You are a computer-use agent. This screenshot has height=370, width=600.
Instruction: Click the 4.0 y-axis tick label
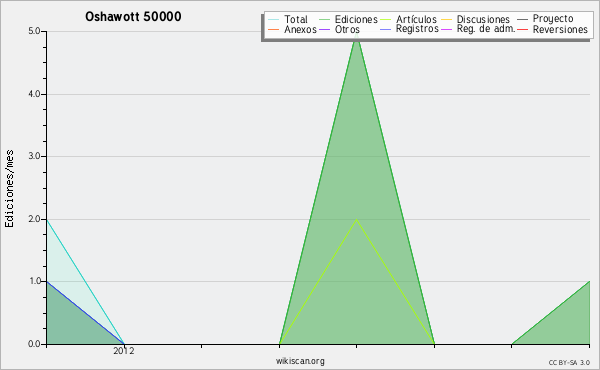pyautogui.click(x=34, y=94)
